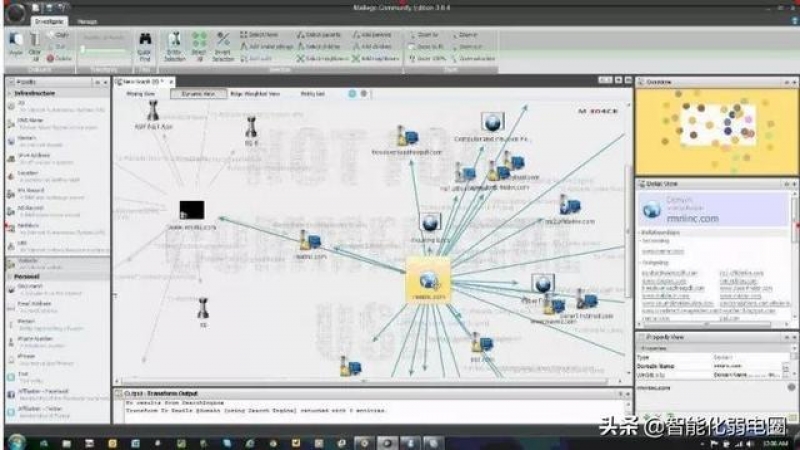Click the Select All icon
The height and width of the screenshot is (450, 800).
point(200,44)
